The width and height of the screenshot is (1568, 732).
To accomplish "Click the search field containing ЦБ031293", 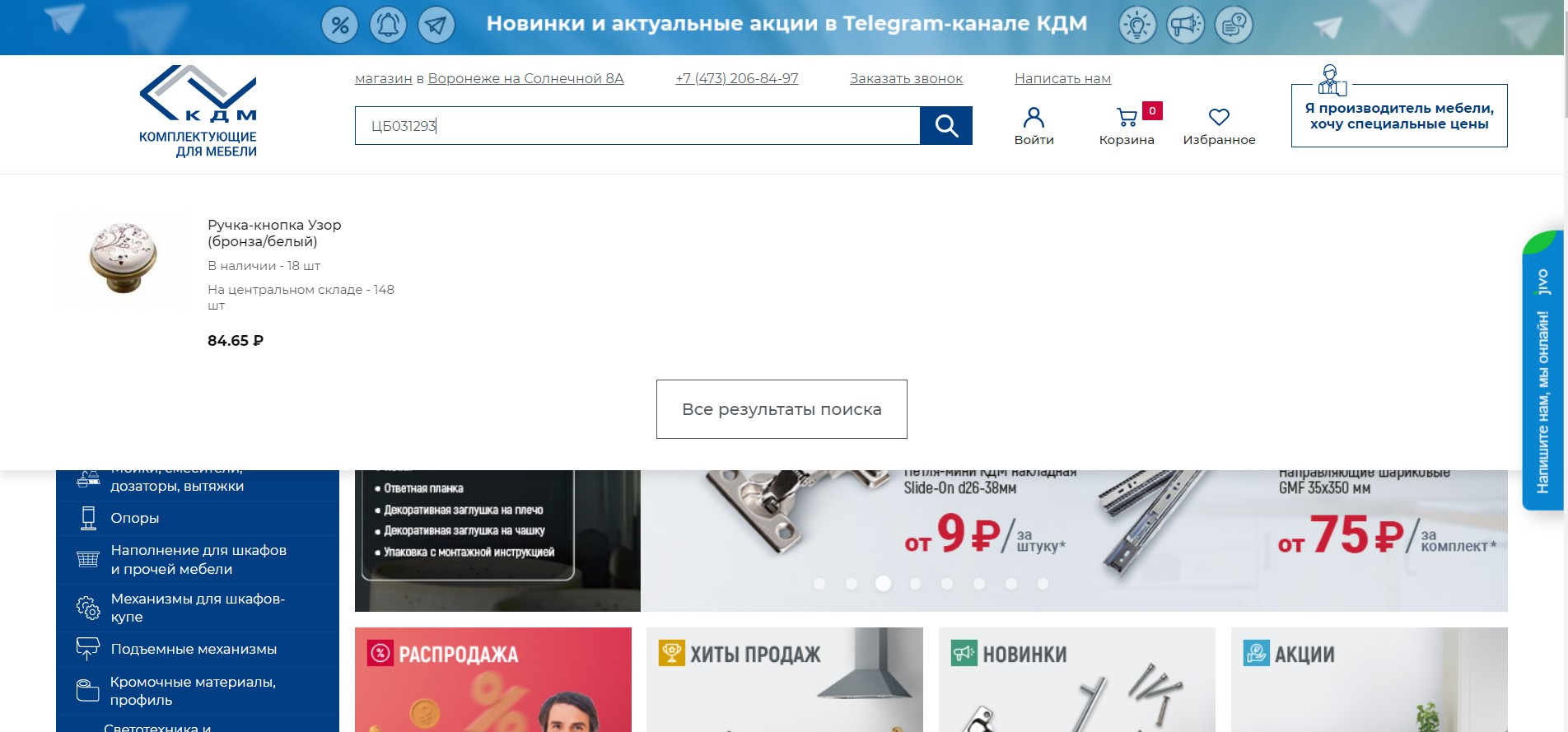I will pos(637,126).
